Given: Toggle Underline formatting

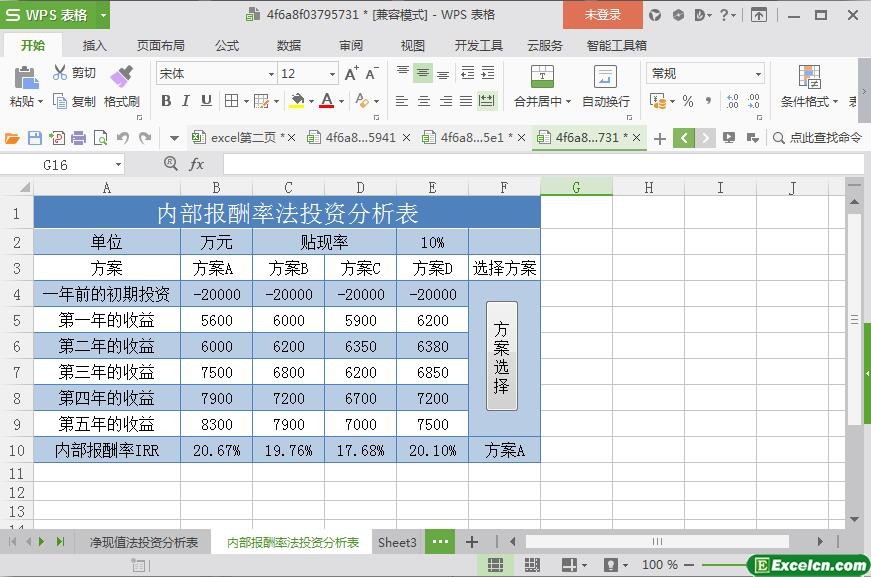Looking at the screenshot, I should [x=206, y=101].
